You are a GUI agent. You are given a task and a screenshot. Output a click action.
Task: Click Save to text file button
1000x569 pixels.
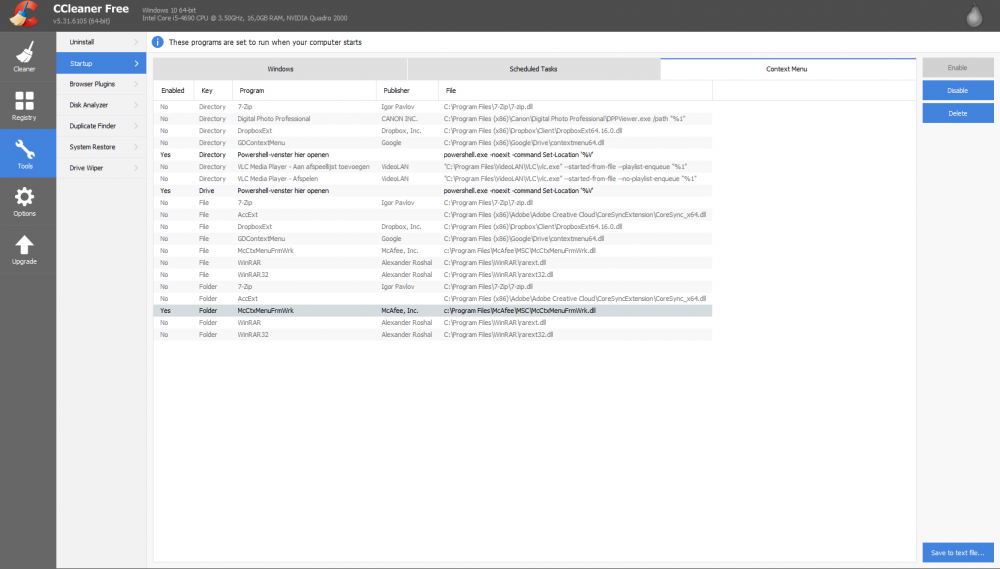[957, 552]
